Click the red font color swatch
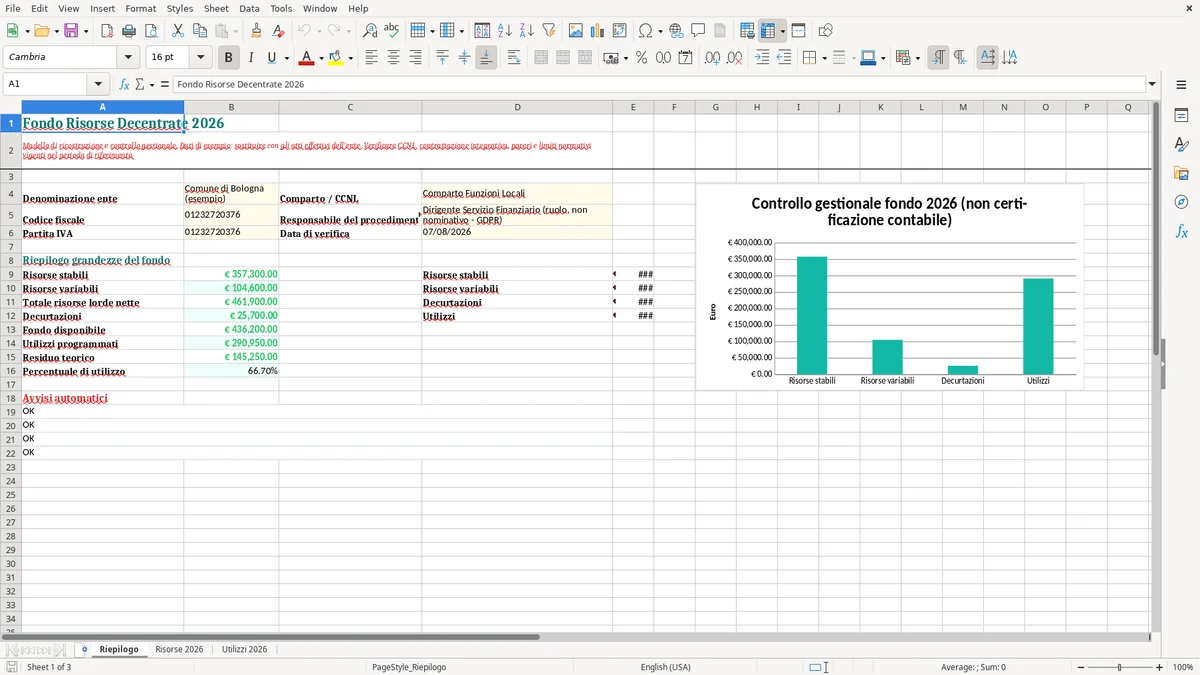 [307, 58]
